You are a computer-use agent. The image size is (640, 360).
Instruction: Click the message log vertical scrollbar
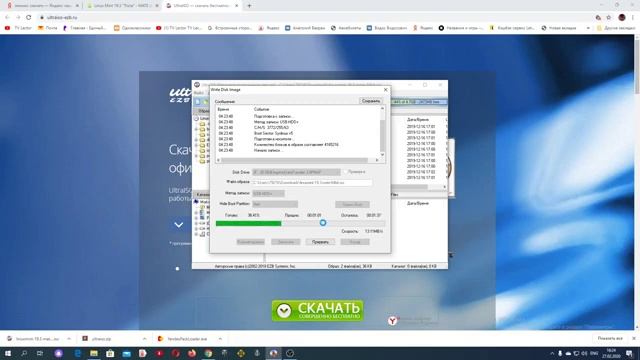coord(382,131)
